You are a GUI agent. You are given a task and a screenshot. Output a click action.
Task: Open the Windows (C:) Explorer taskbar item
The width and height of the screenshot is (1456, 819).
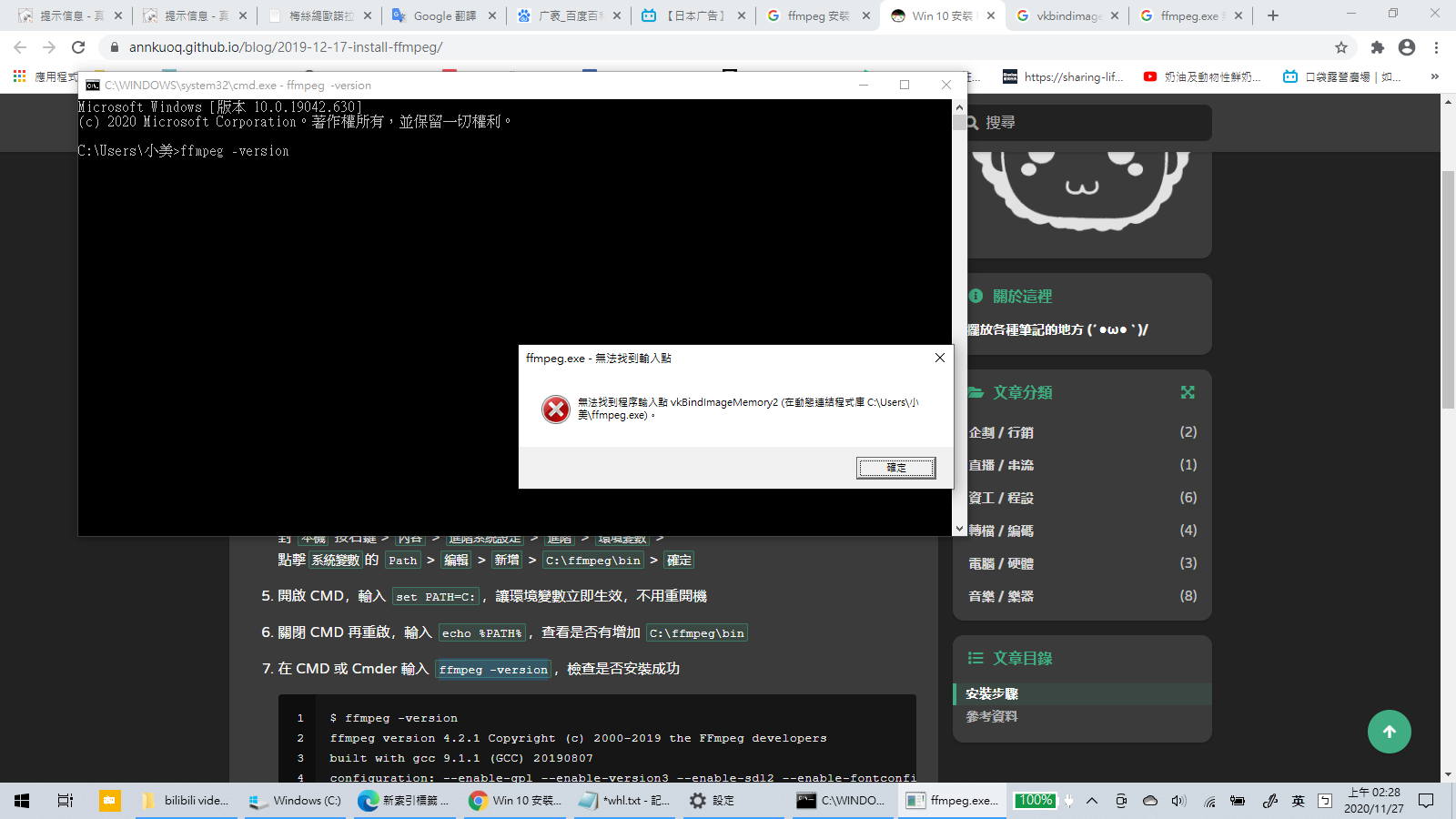click(297, 801)
